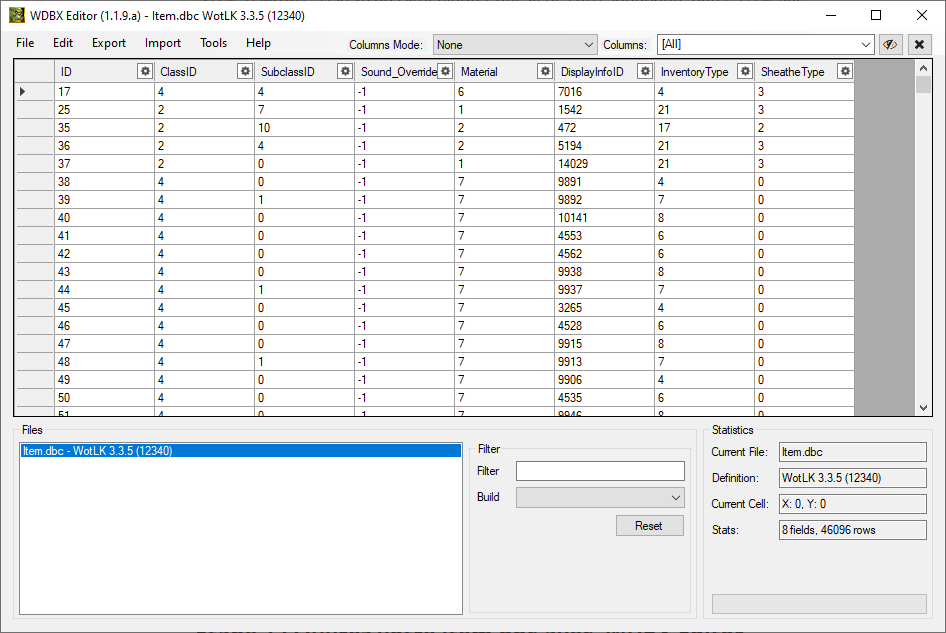The width and height of the screenshot is (946, 633).
Task: Select DisplayInfoID cell 10141
Action: (x=605, y=218)
